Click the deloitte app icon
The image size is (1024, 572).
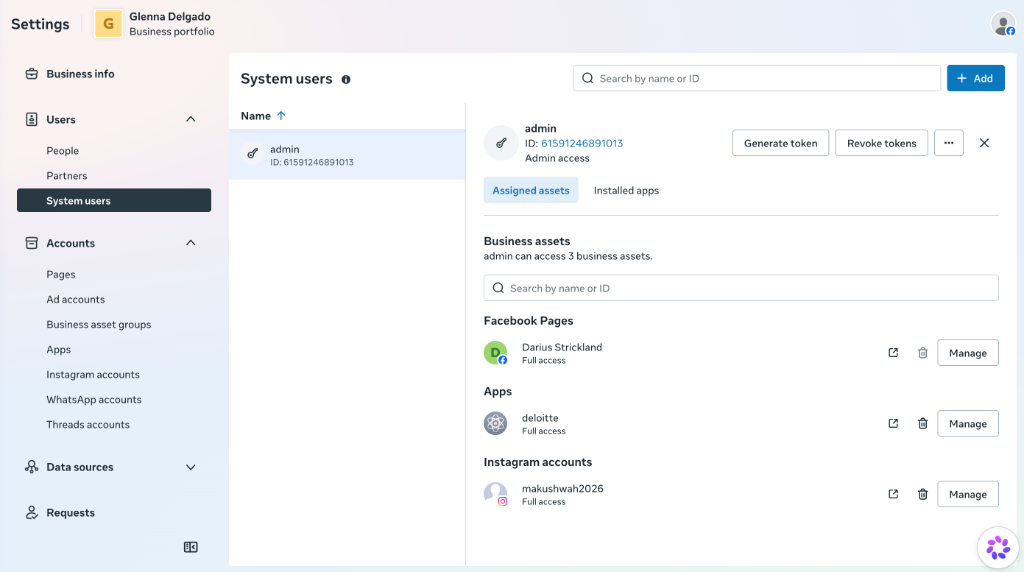coord(496,423)
